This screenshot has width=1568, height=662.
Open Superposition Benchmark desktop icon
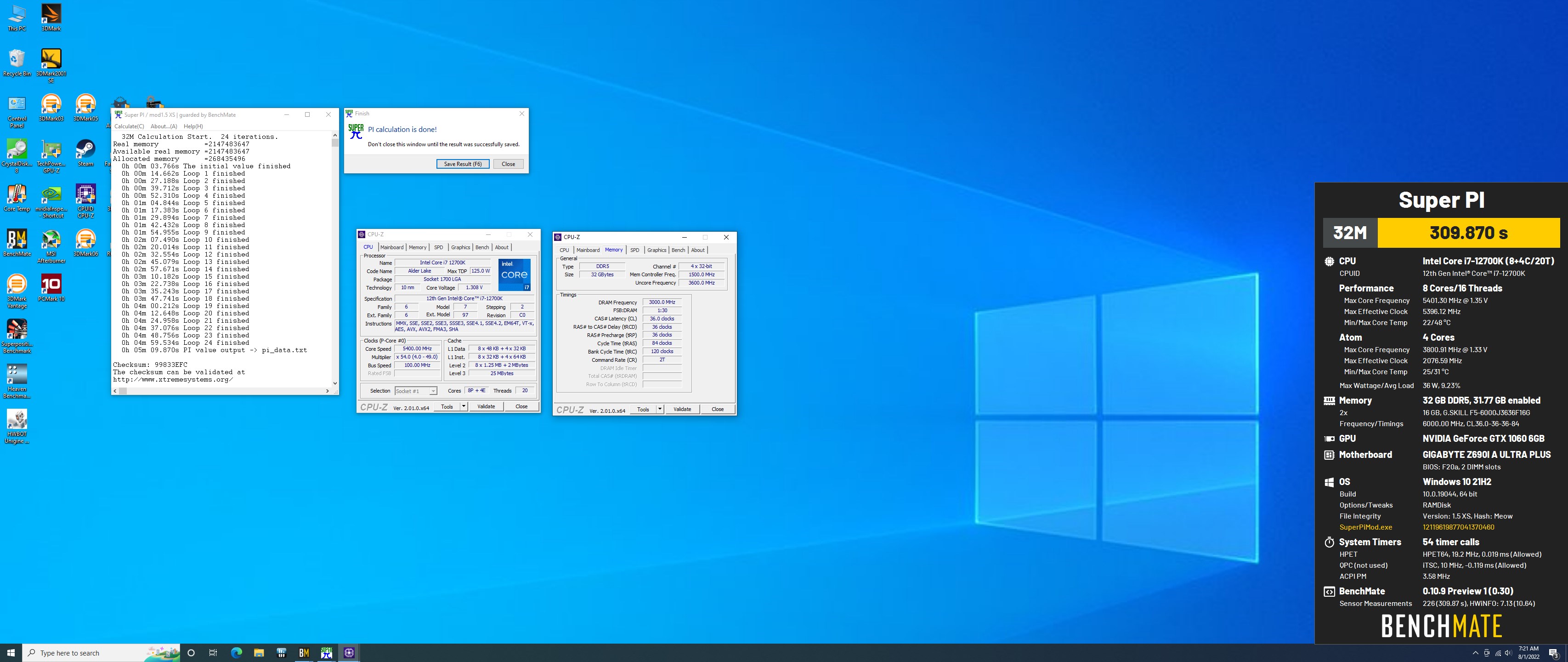(17, 336)
